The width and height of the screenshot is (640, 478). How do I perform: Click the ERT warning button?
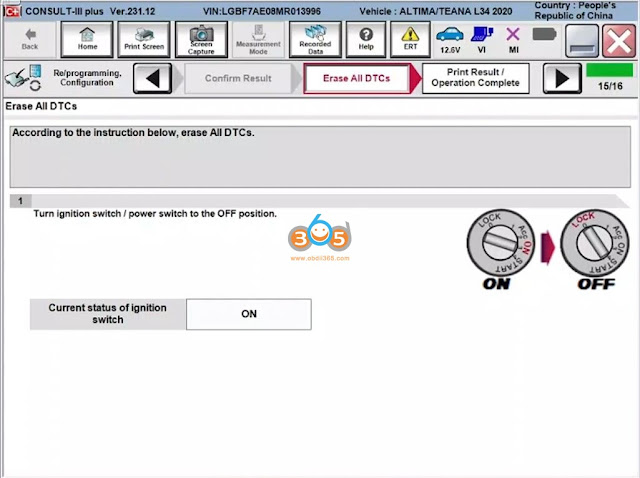click(410, 40)
